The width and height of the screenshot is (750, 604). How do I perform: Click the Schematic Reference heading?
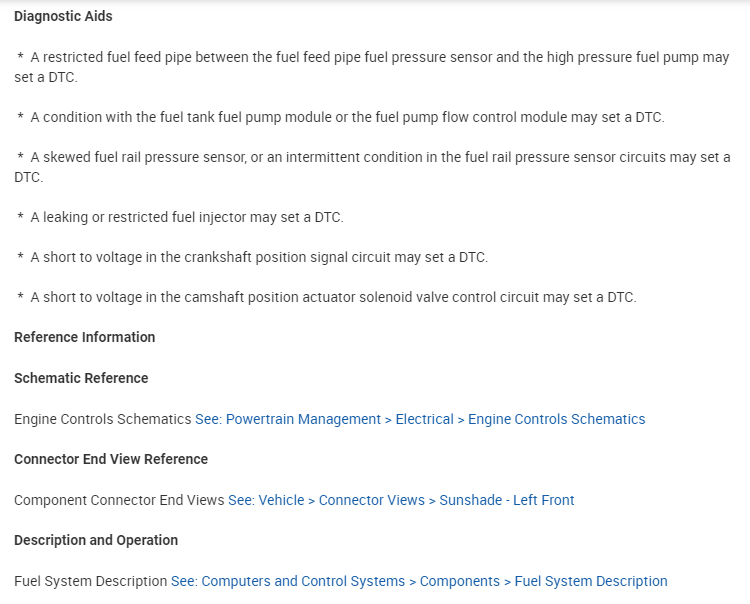coord(81,378)
